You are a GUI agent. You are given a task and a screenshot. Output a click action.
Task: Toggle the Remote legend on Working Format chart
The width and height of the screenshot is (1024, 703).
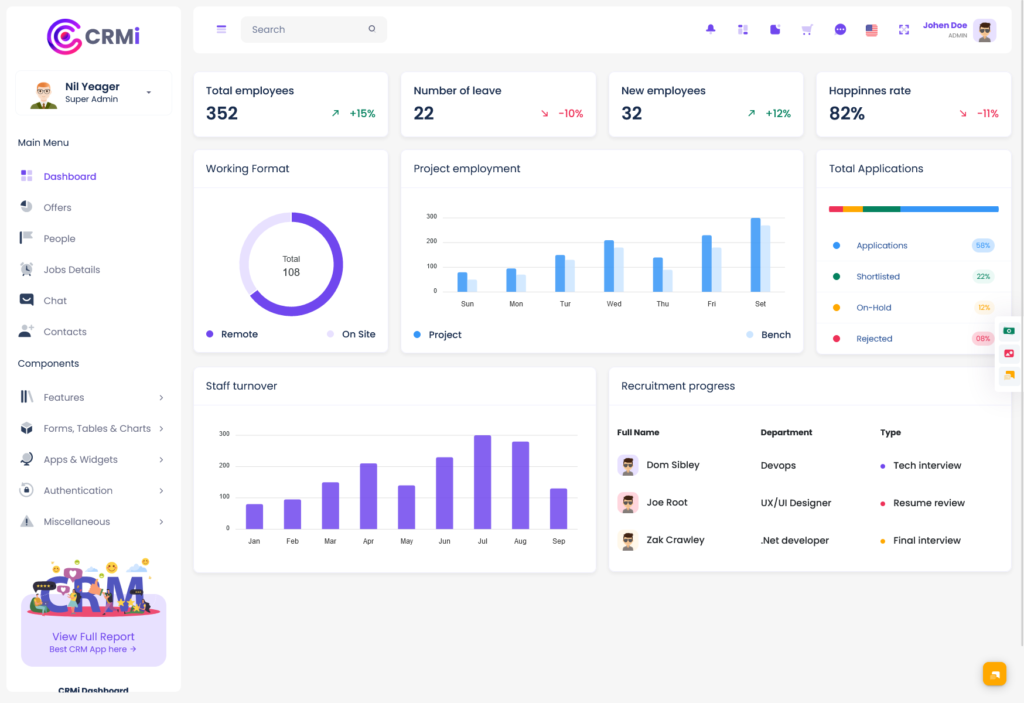232,334
